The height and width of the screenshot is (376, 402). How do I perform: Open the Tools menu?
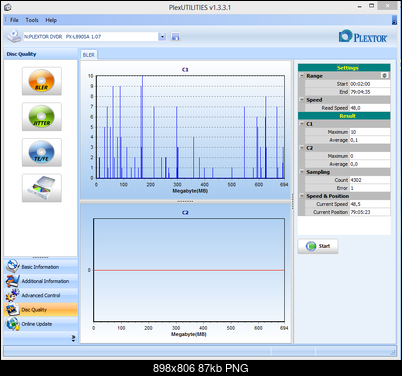(x=32, y=20)
